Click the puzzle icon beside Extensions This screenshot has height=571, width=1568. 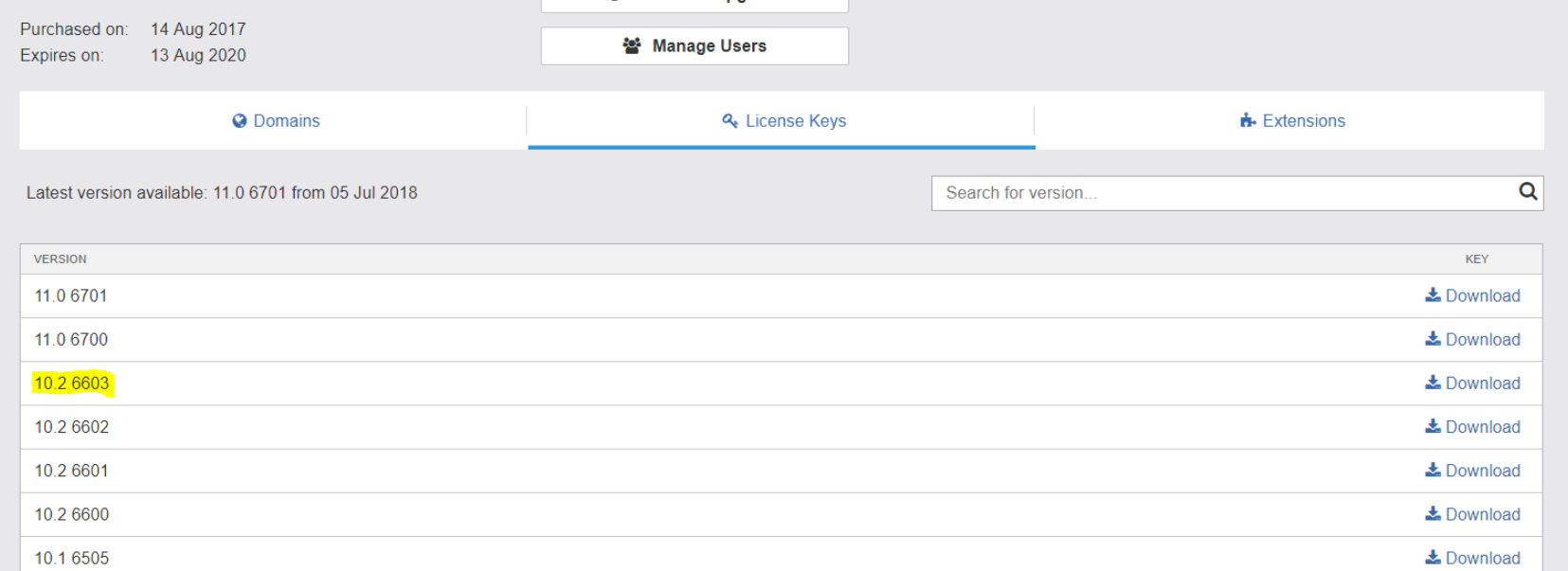coord(1248,120)
